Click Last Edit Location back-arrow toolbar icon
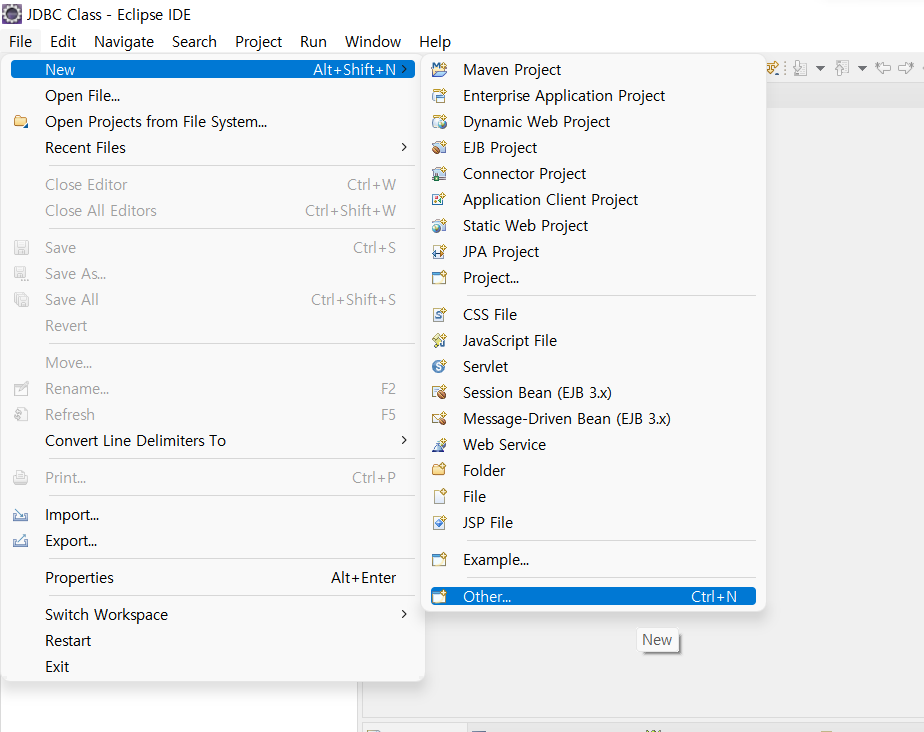 pos(883,68)
